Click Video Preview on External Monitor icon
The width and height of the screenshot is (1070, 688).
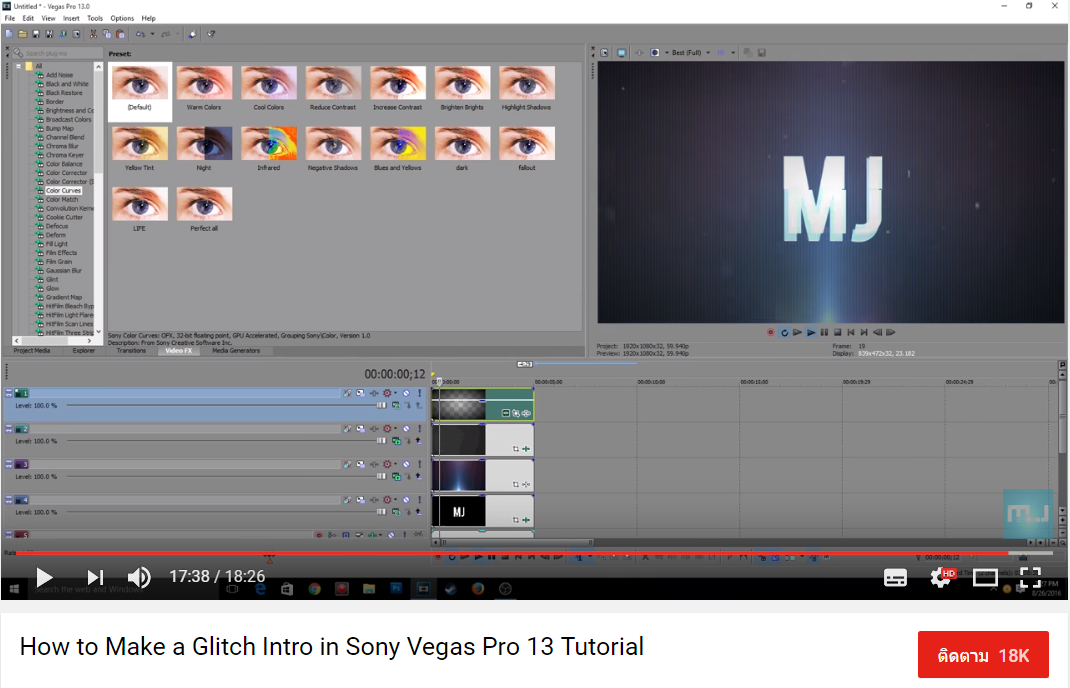(x=622, y=53)
